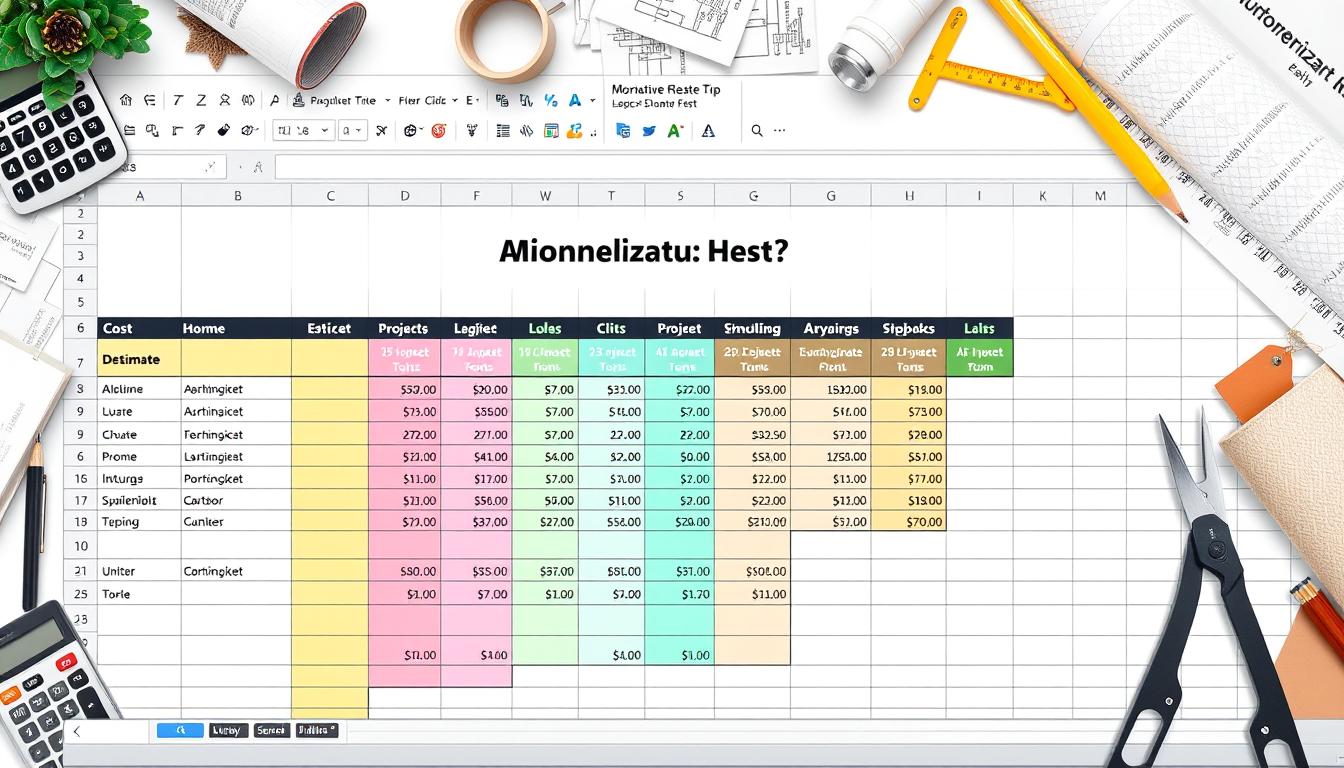The width and height of the screenshot is (1344, 768).
Task: Select the Esticet header cell
Action: point(330,328)
